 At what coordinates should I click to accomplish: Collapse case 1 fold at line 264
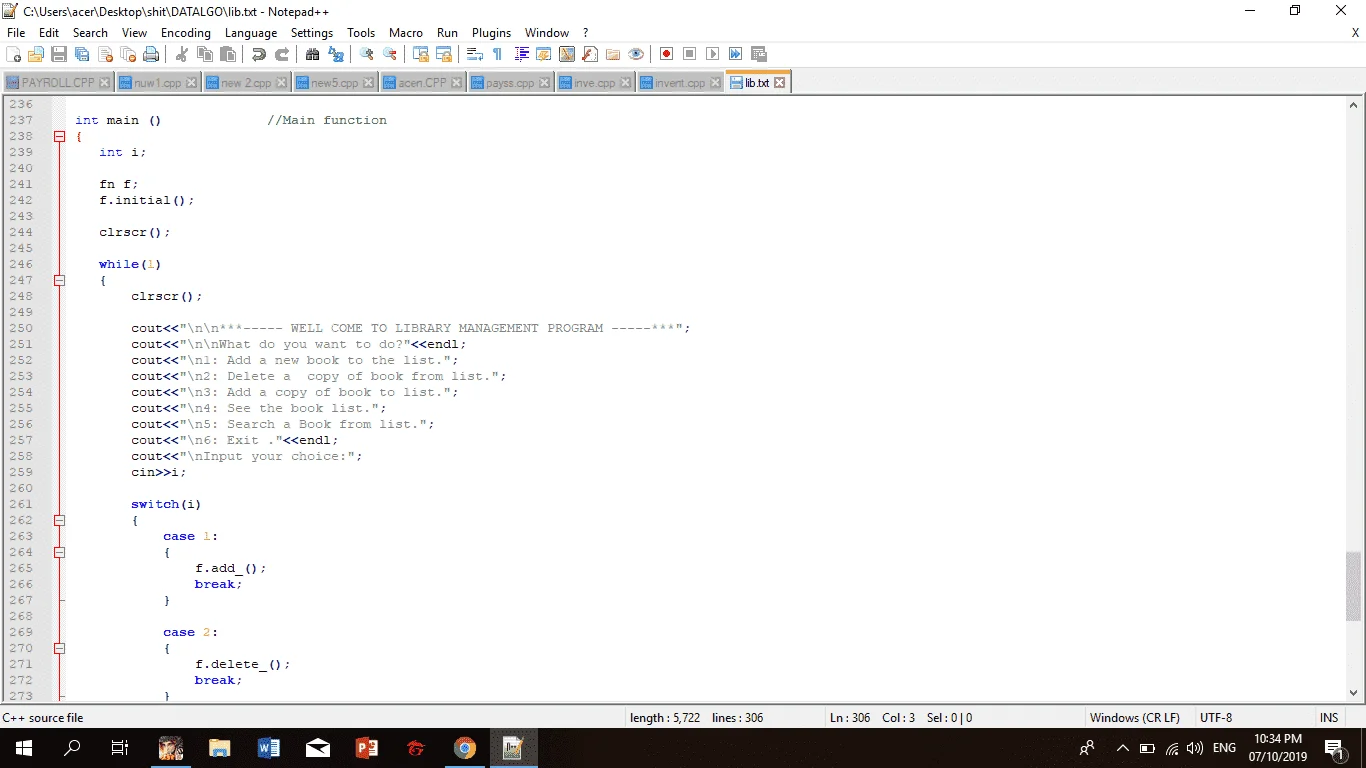59,552
